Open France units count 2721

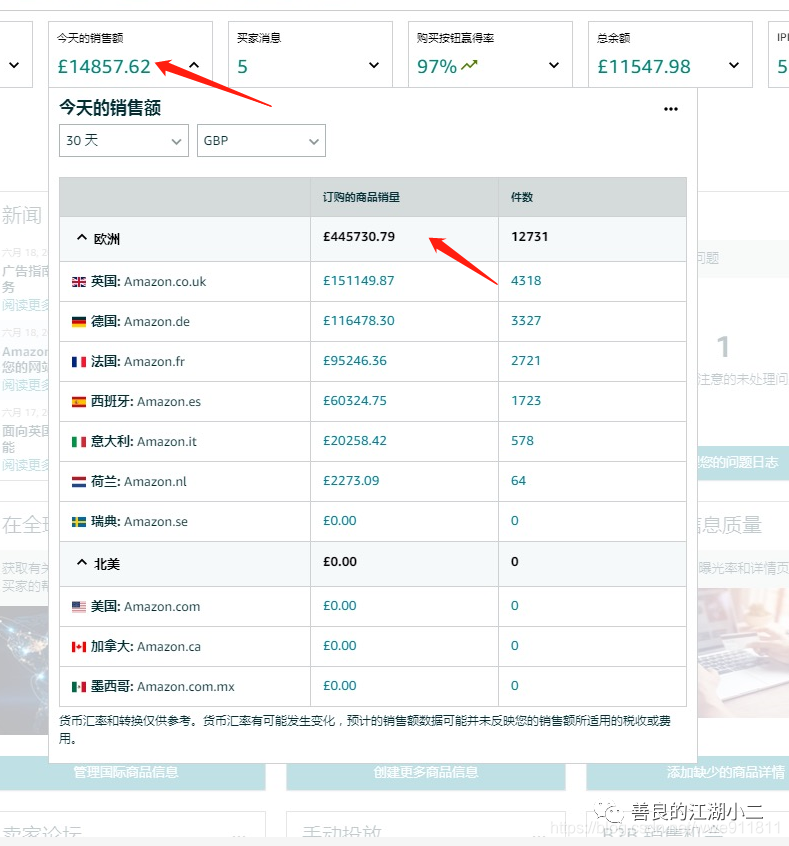[x=526, y=360]
